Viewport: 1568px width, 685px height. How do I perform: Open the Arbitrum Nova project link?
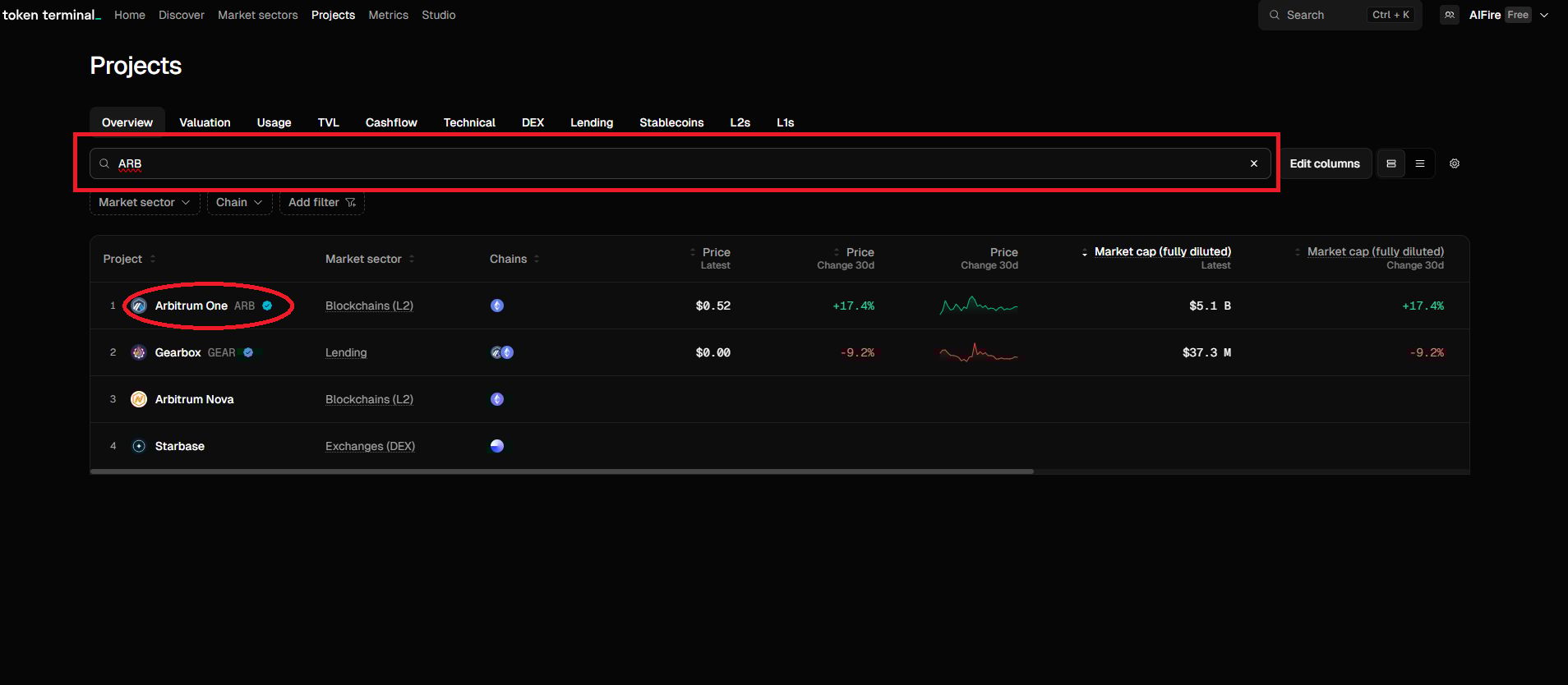tap(195, 399)
